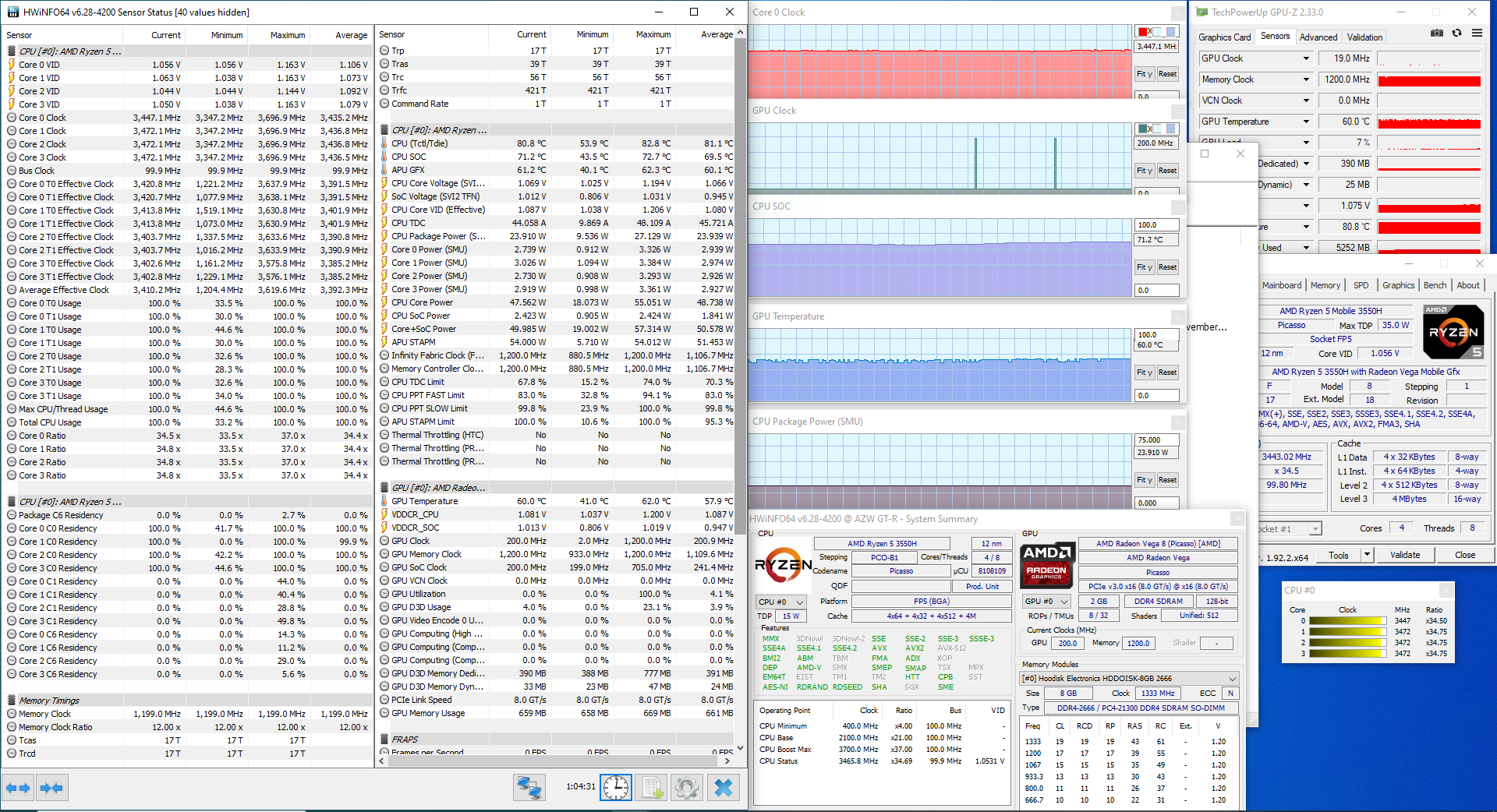The image size is (1497, 812).
Task: Switch to Graphics Card tab in GPU-Z
Action: click(1224, 37)
